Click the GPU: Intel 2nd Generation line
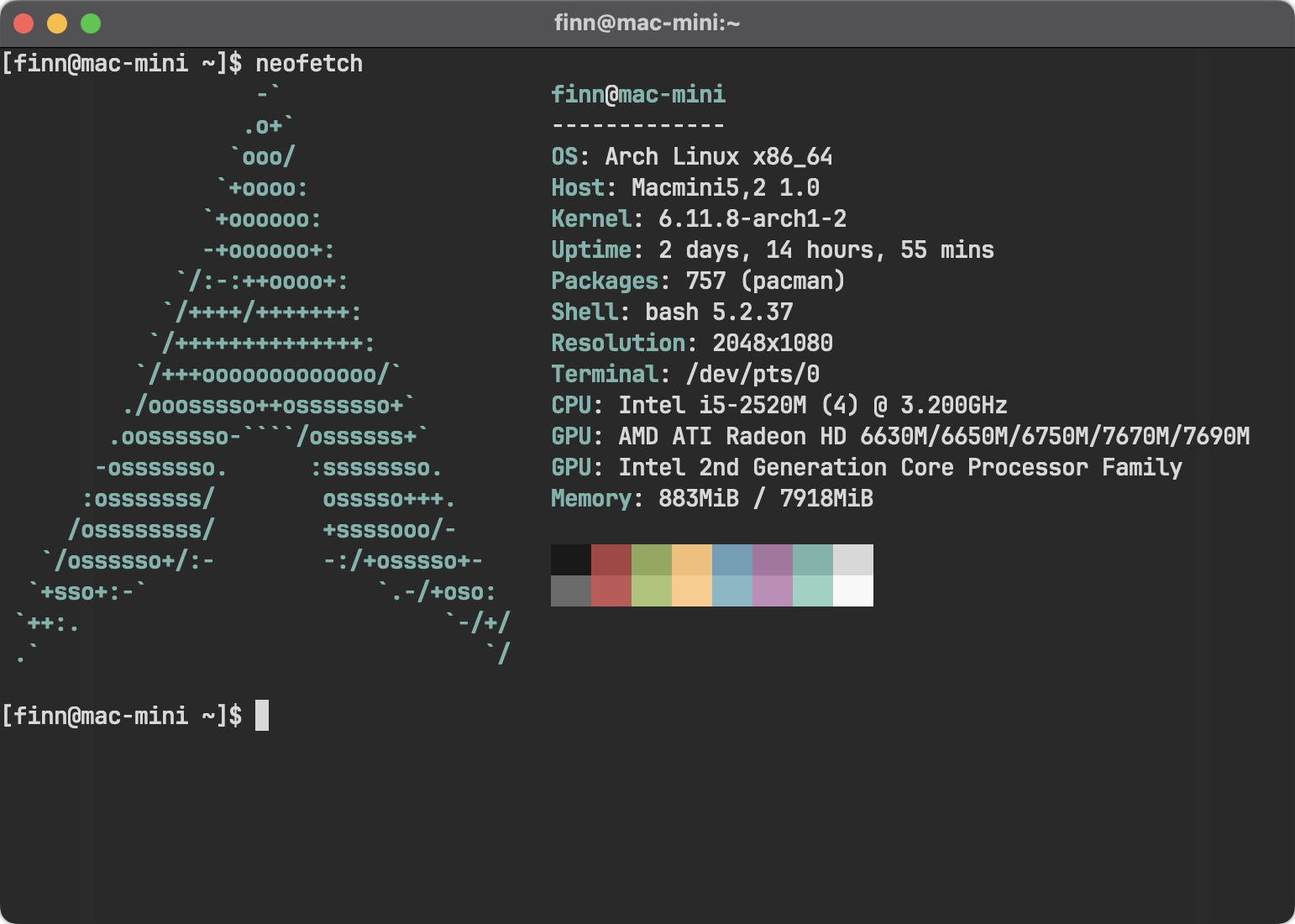This screenshot has height=924, width=1295. [867, 468]
